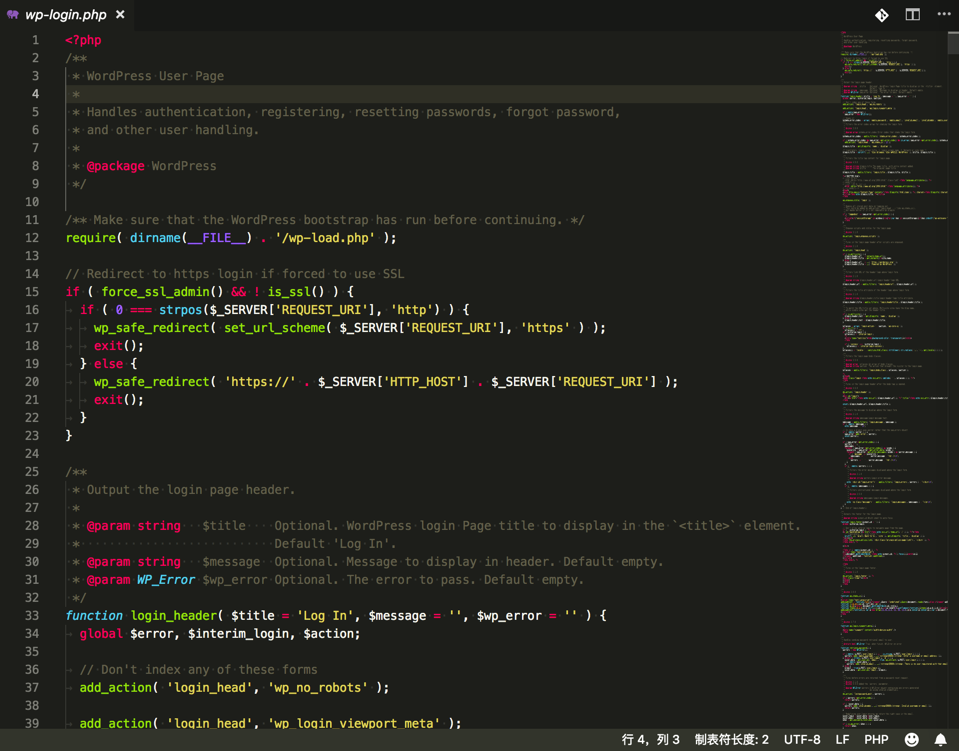Click line number 25 in gutter

coord(32,472)
